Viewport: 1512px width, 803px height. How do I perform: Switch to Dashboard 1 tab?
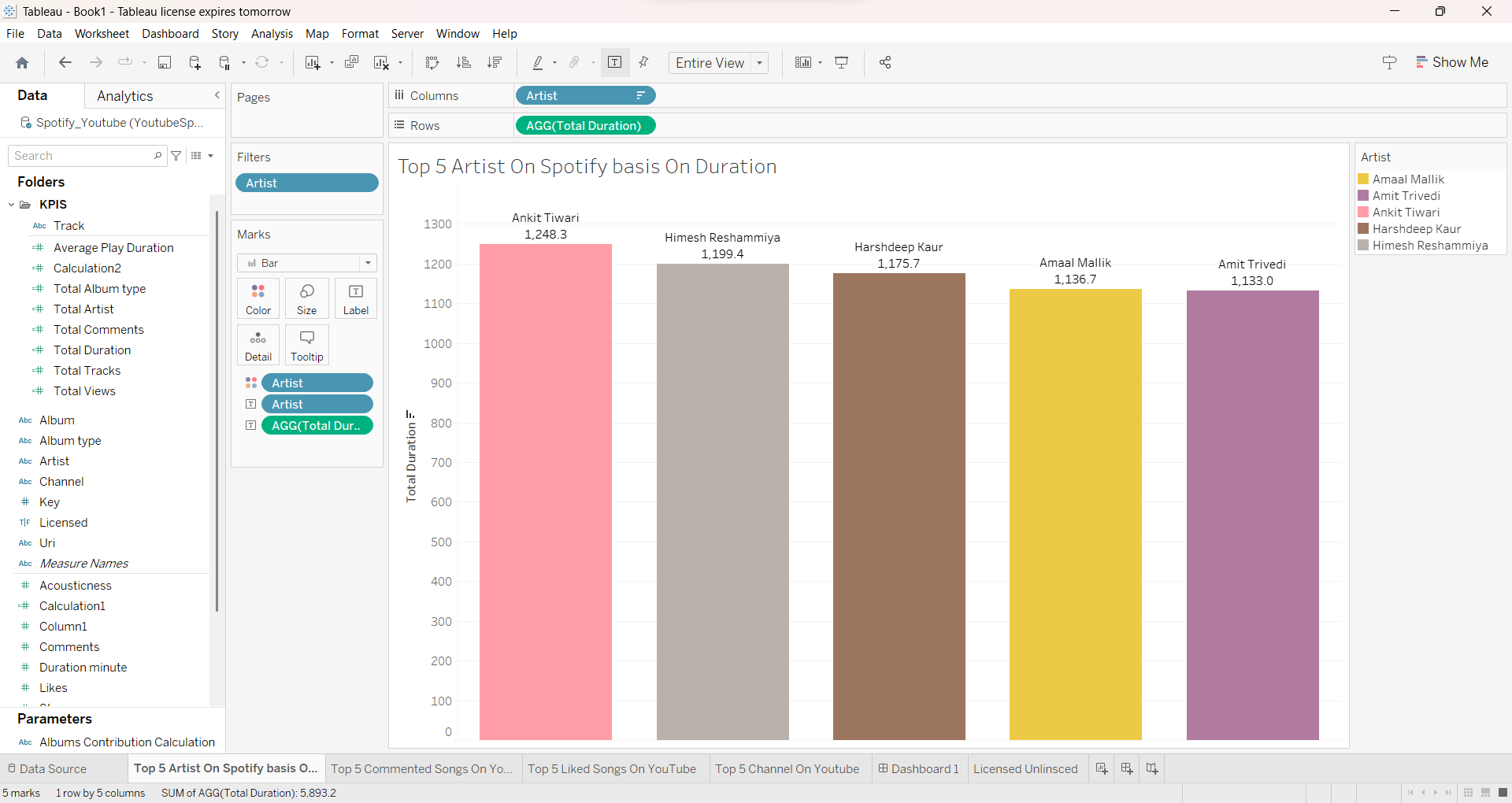point(918,768)
